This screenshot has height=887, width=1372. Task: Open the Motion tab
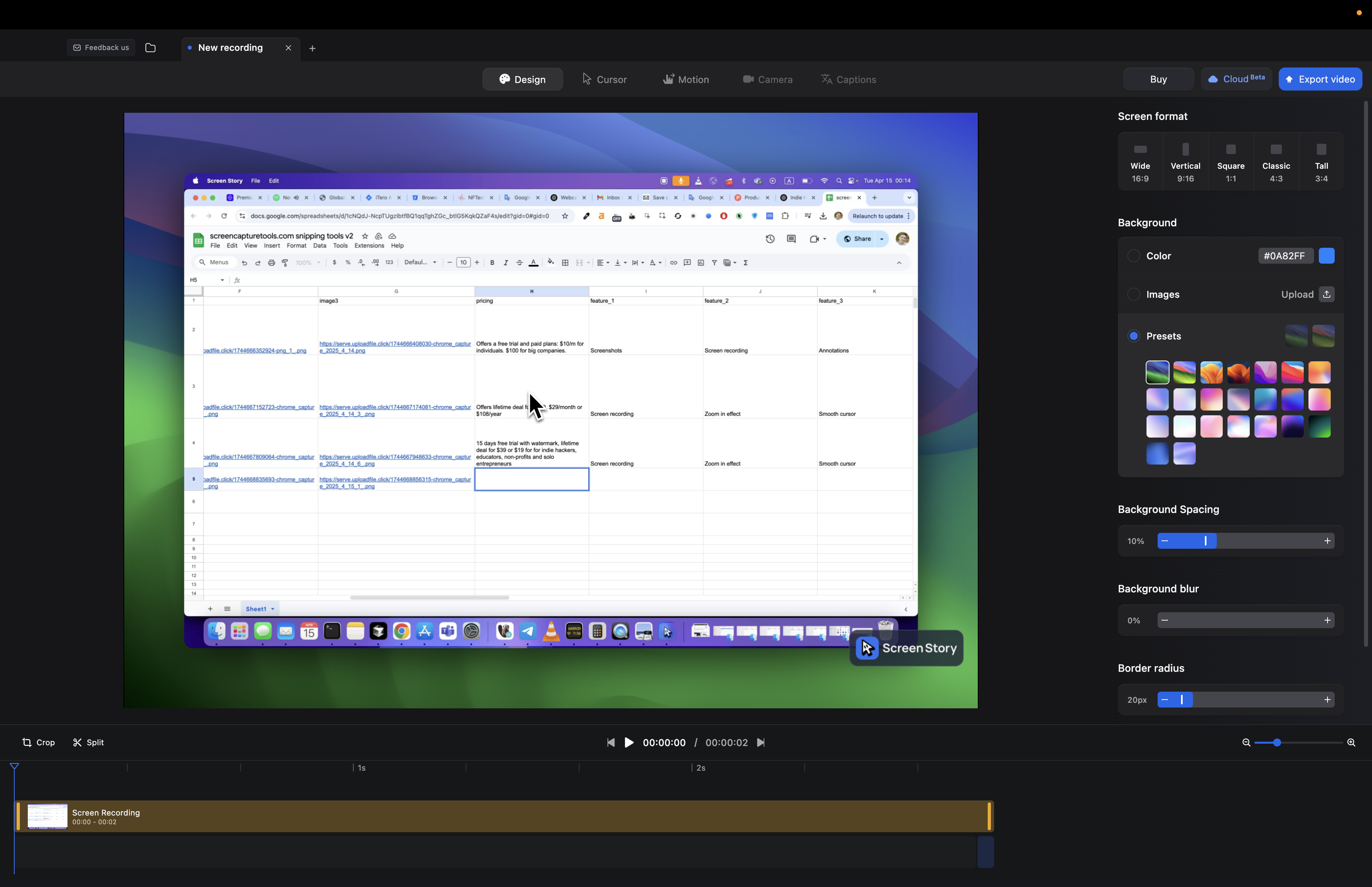(x=686, y=79)
